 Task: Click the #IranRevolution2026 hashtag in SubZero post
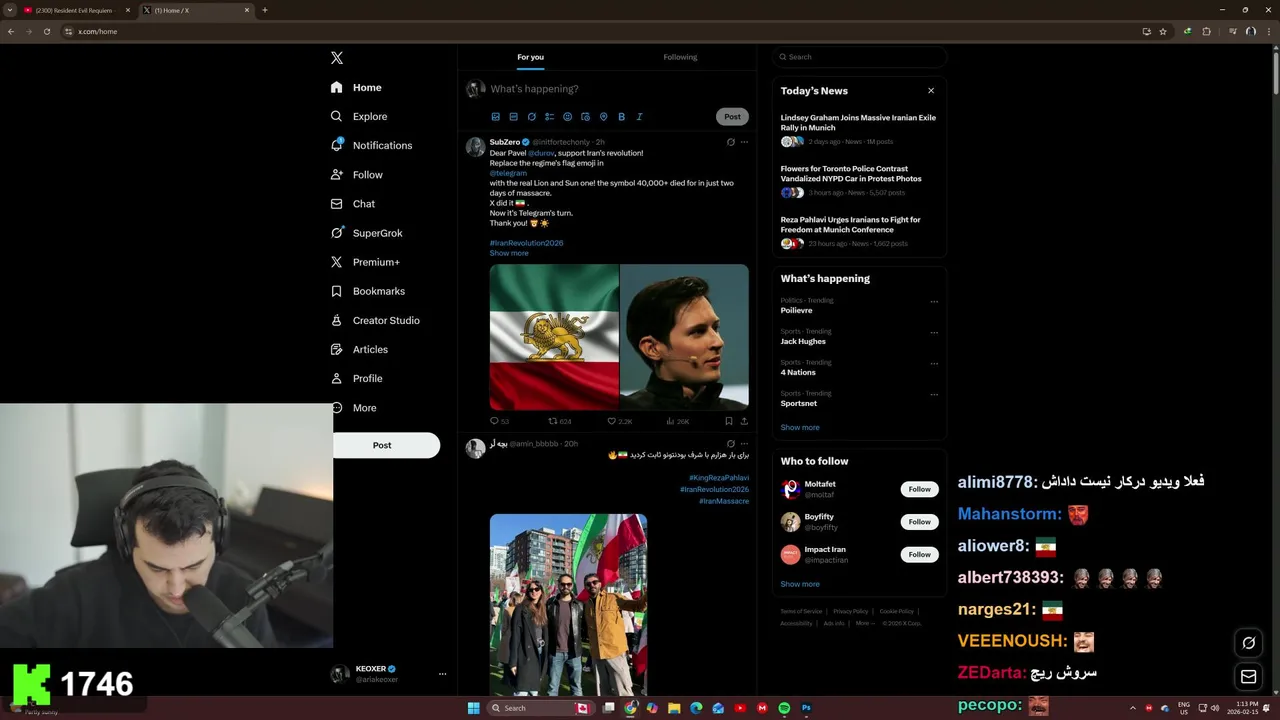point(526,243)
